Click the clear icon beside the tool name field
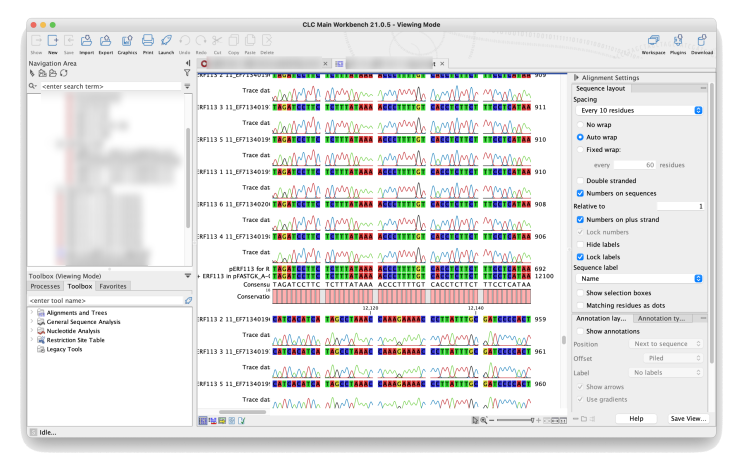Screen dimensions: 743x473 point(188,300)
